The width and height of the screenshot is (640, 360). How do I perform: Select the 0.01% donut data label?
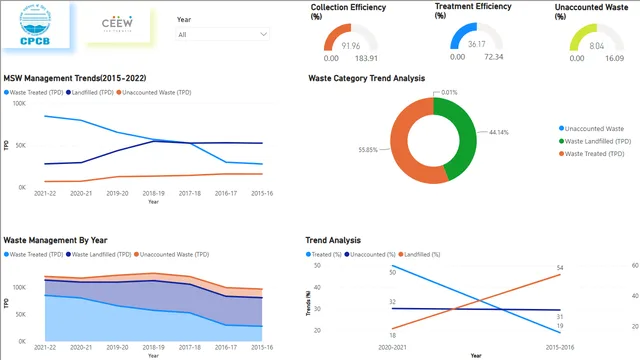(449, 93)
